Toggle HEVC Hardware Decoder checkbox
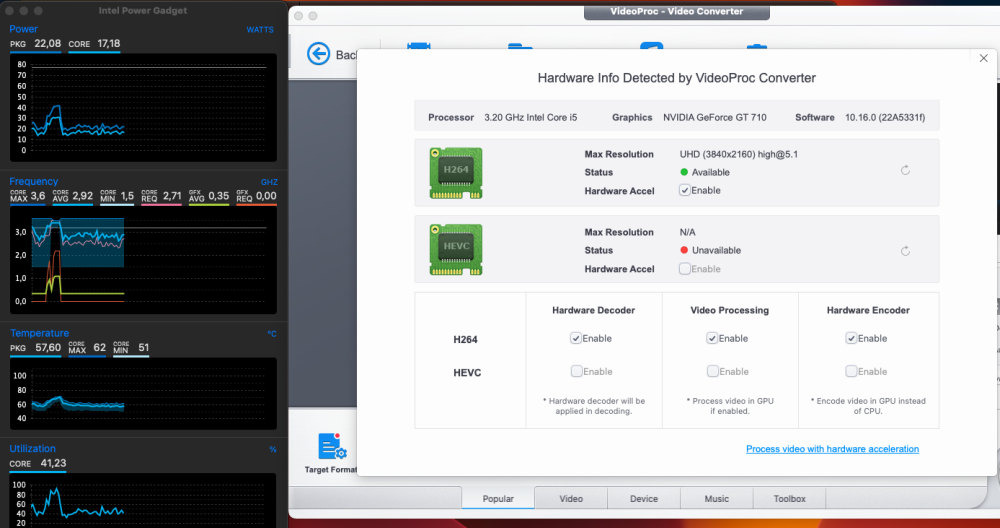 [576, 371]
